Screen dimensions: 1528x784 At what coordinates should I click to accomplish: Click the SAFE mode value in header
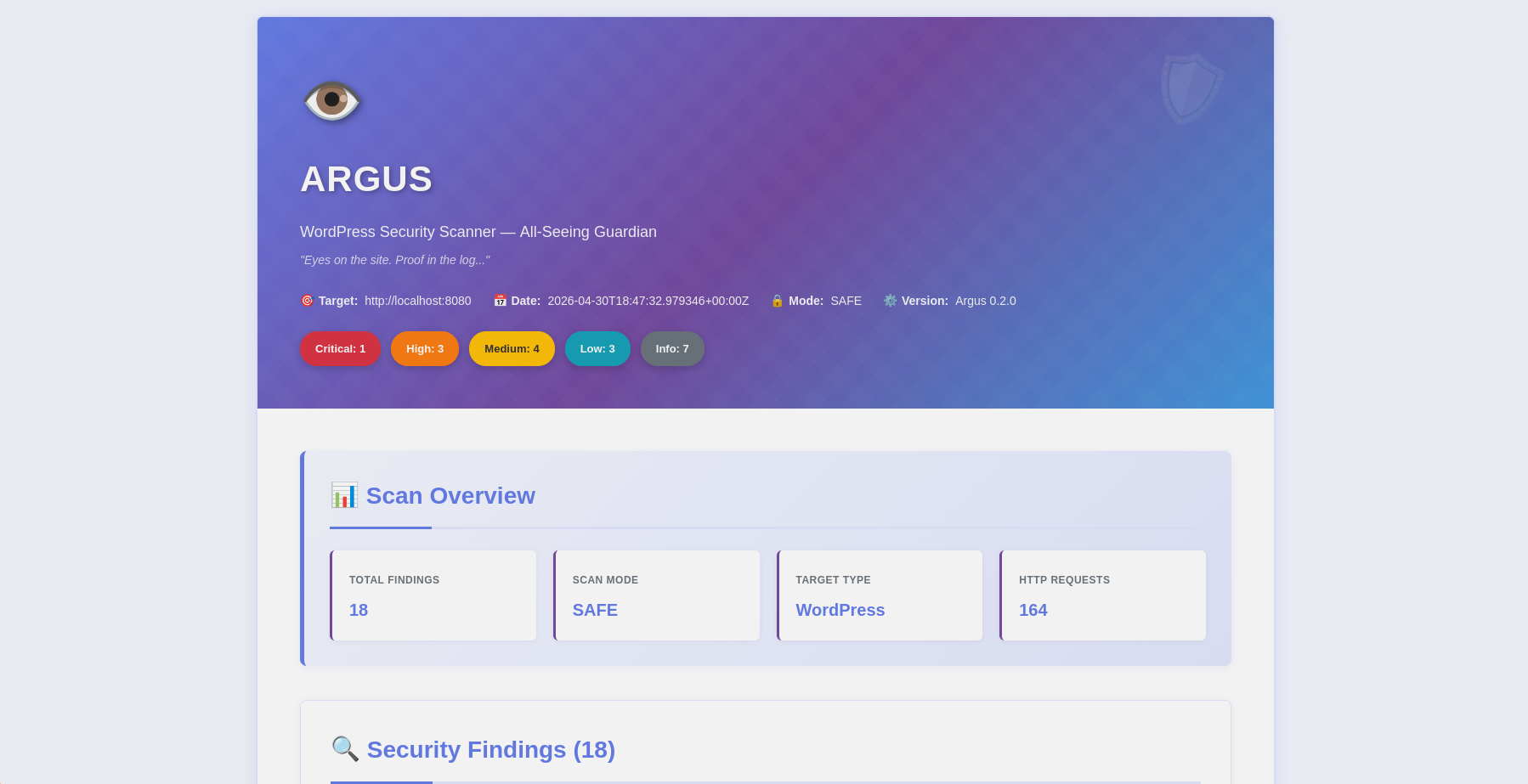click(x=846, y=301)
